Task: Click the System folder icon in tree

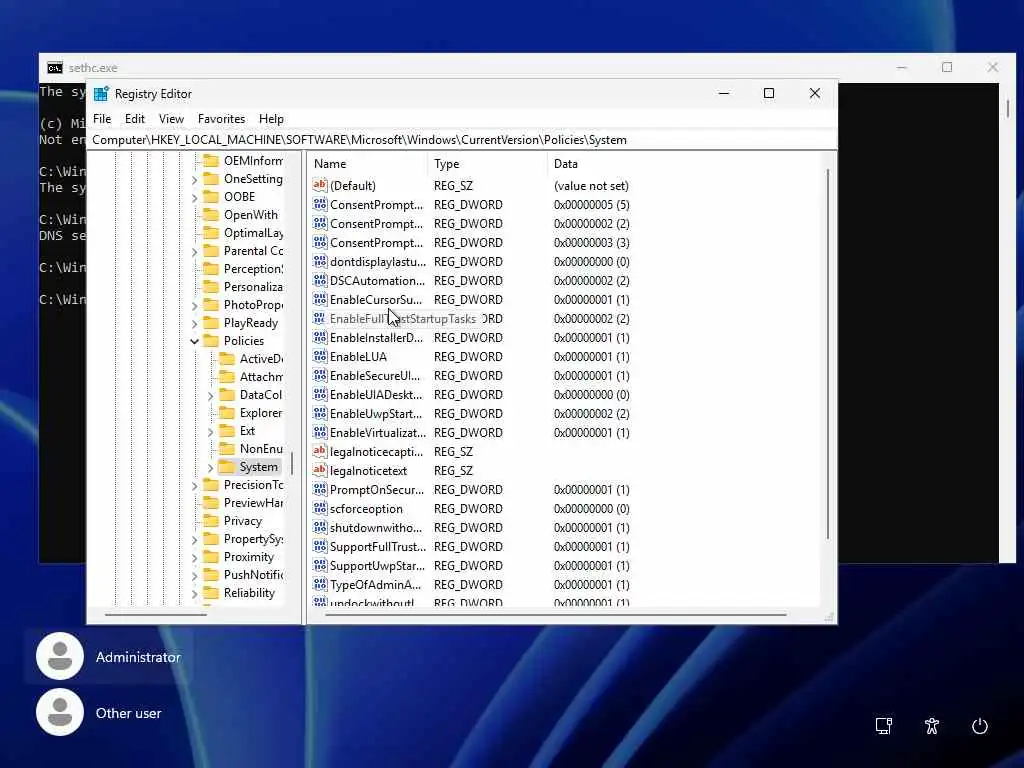Action: coord(226,467)
